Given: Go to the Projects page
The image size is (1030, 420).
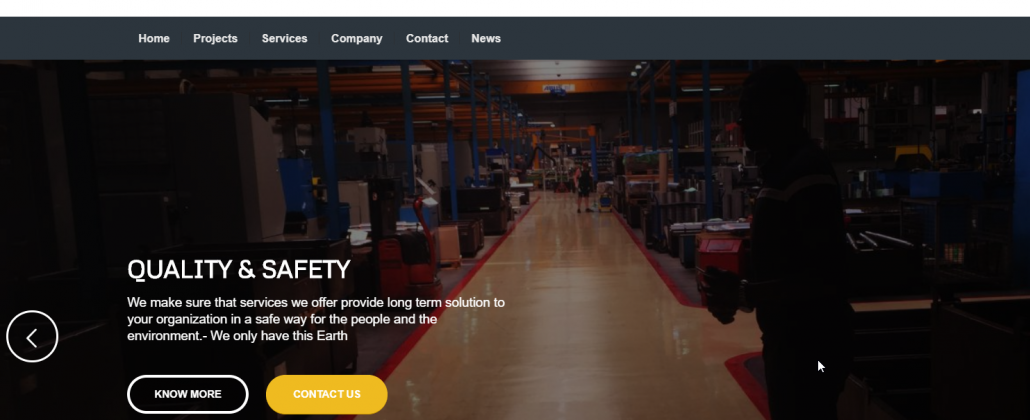Looking at the screenshot, I should tap(215, 39).
